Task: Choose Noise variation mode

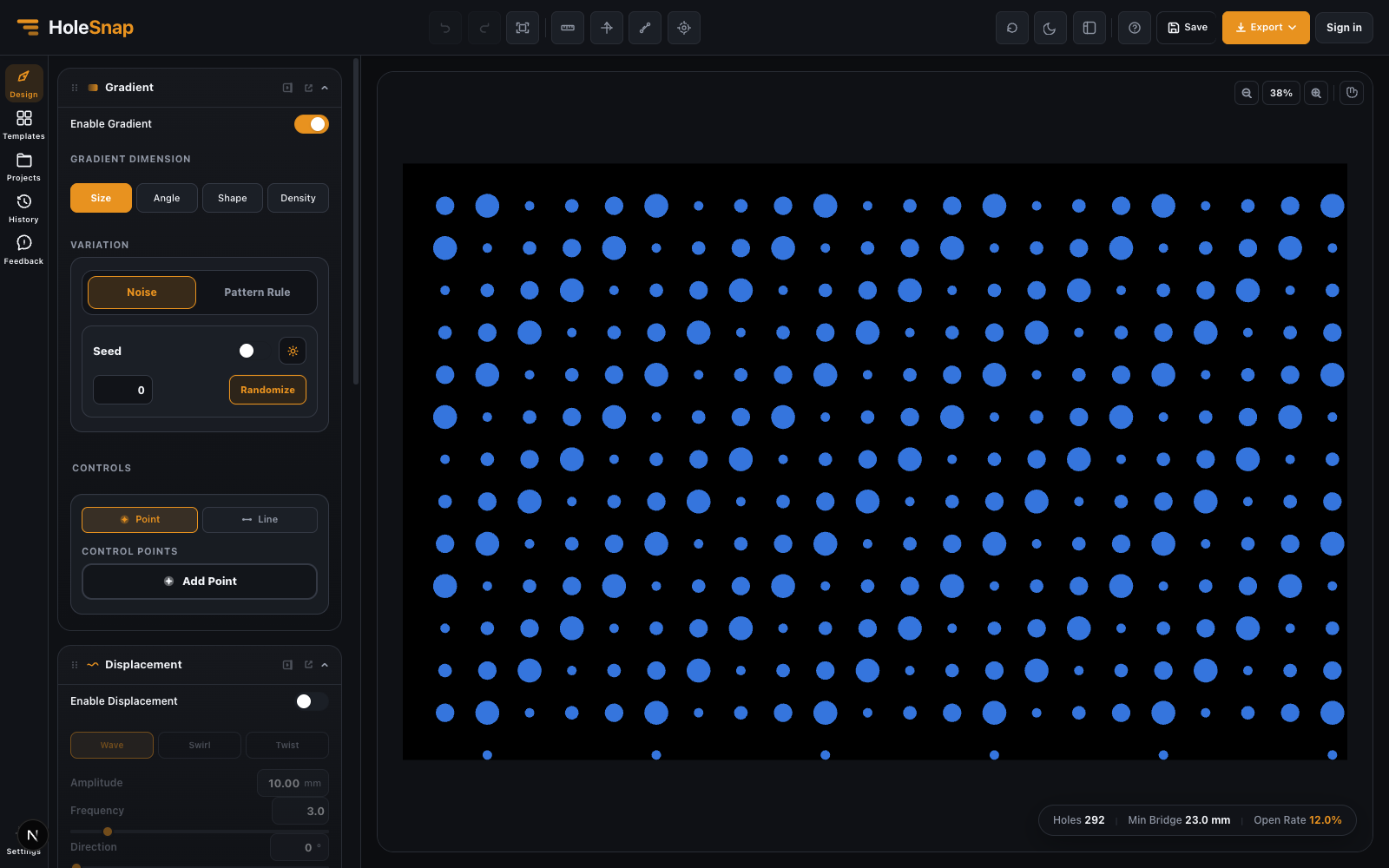Action: pyautogui.click(x=142, y=293)
